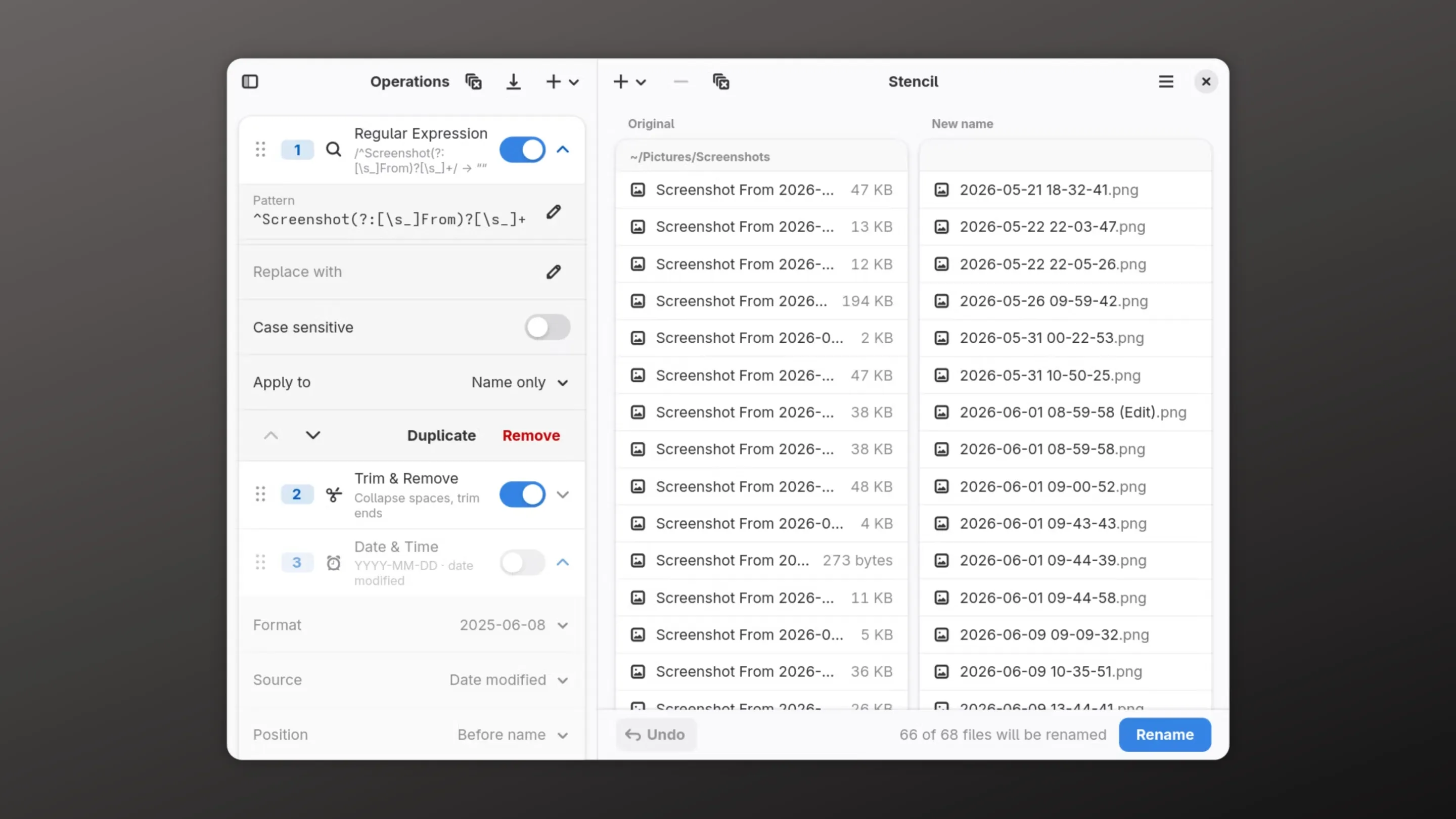Click new name 2026-05-31 00-22-53.png
Image resolution: width=1456 pixels, height=819 pixels.
click(x=1052, y=338)
